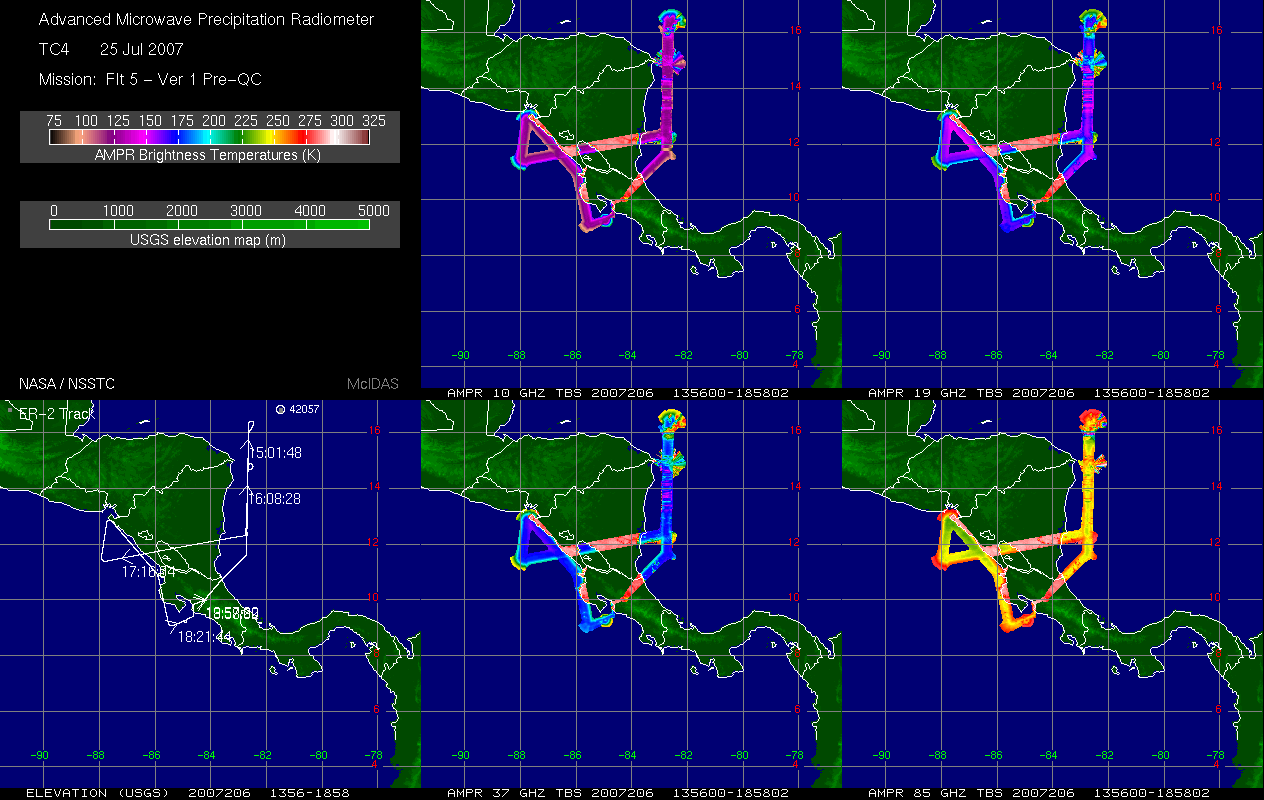The width and height of the screenshot is (1264, 800).
Task: Click the ELEVATION (USGS) panel caption
Action: [x=186, y=793]
